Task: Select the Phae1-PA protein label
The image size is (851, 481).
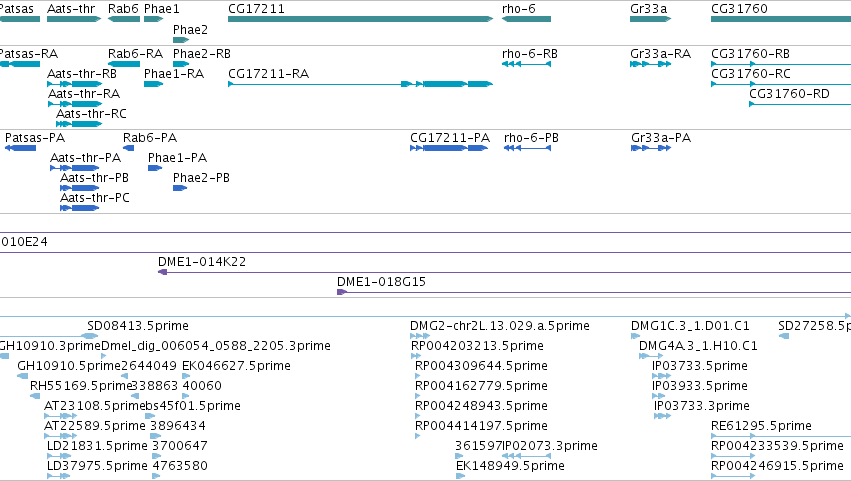Action: coord(177,158)
